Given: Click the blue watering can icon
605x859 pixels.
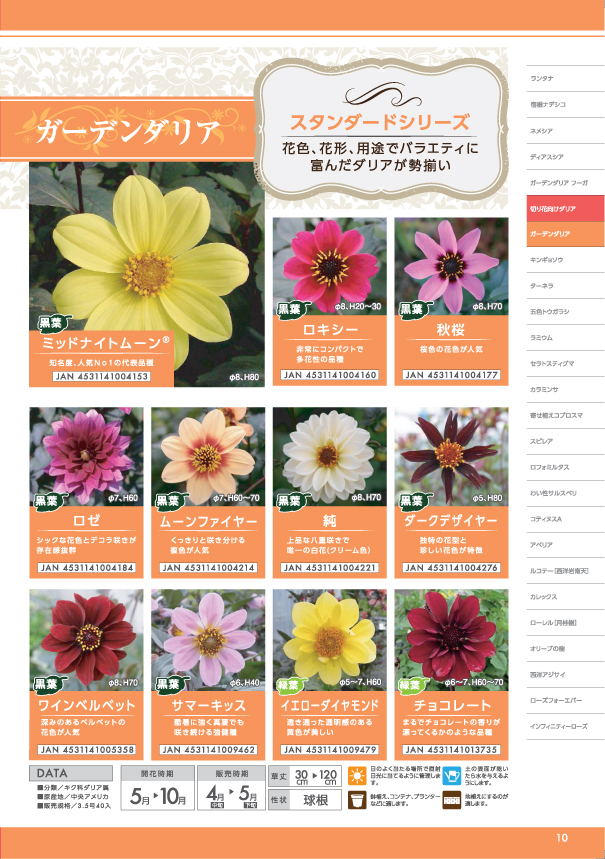Looking at the screenshot, I should 452,776.
